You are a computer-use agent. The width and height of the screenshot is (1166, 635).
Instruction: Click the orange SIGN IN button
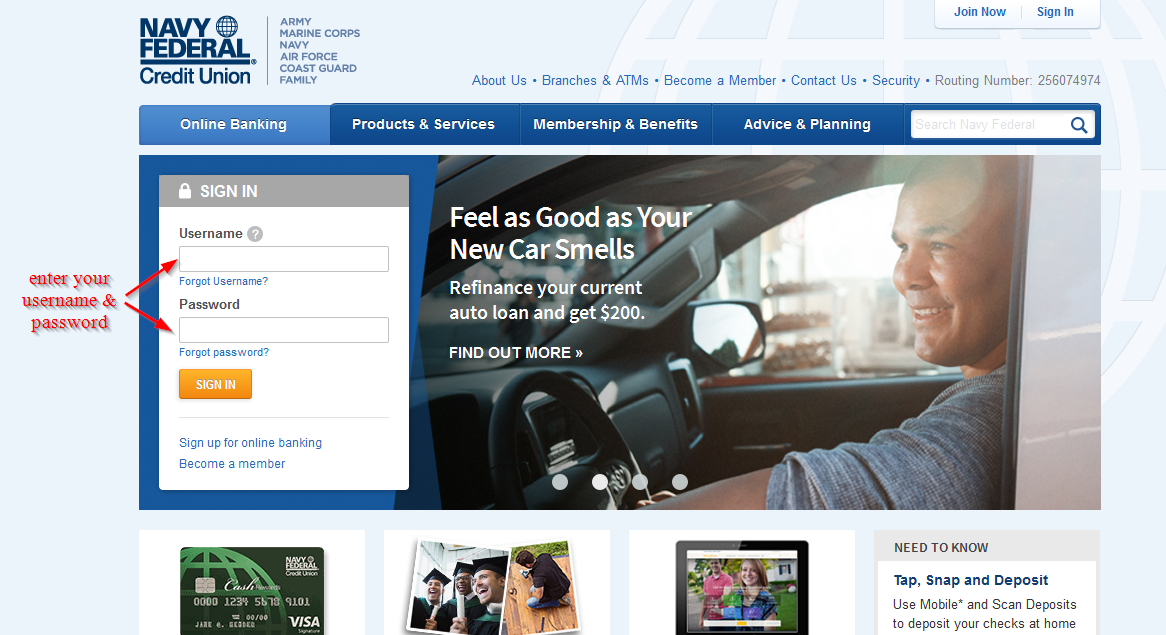pyautogui.click(x=216, y=384)
